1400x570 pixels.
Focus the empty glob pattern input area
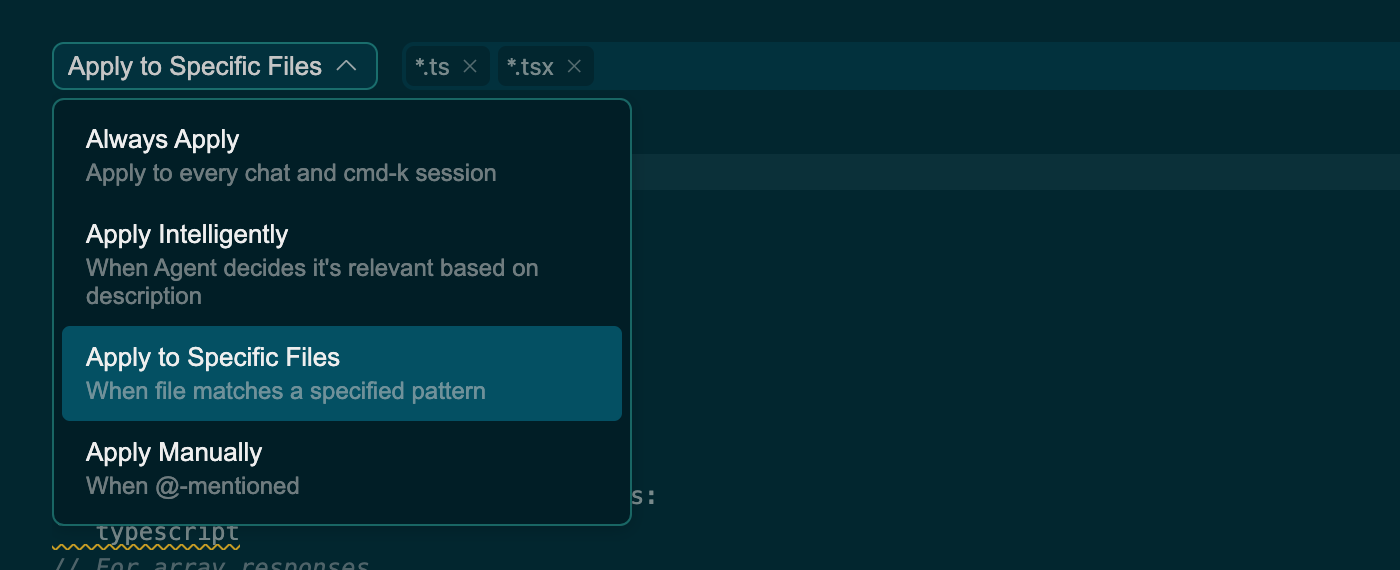pyautogui.click(x=990, y=67)
